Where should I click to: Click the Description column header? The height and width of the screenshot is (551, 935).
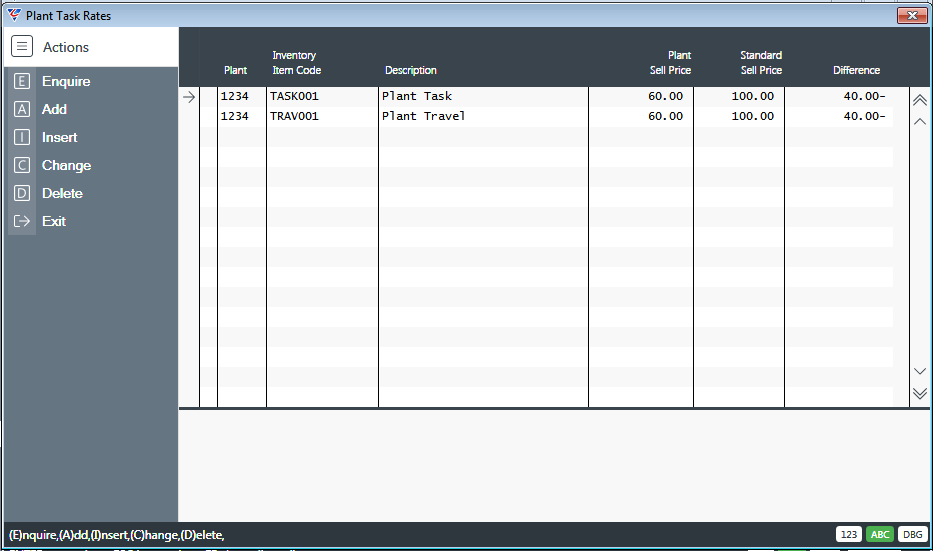click(411, 70)
